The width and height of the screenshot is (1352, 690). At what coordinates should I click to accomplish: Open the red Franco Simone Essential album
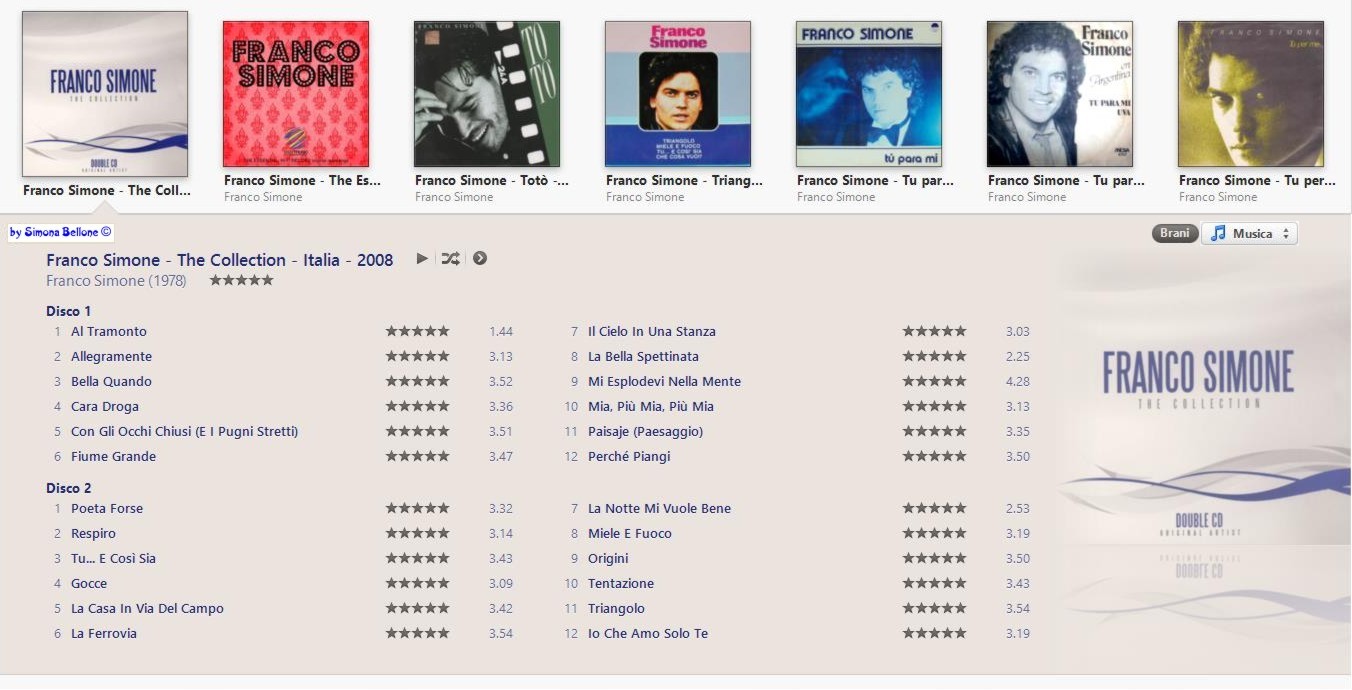[296, 94]
